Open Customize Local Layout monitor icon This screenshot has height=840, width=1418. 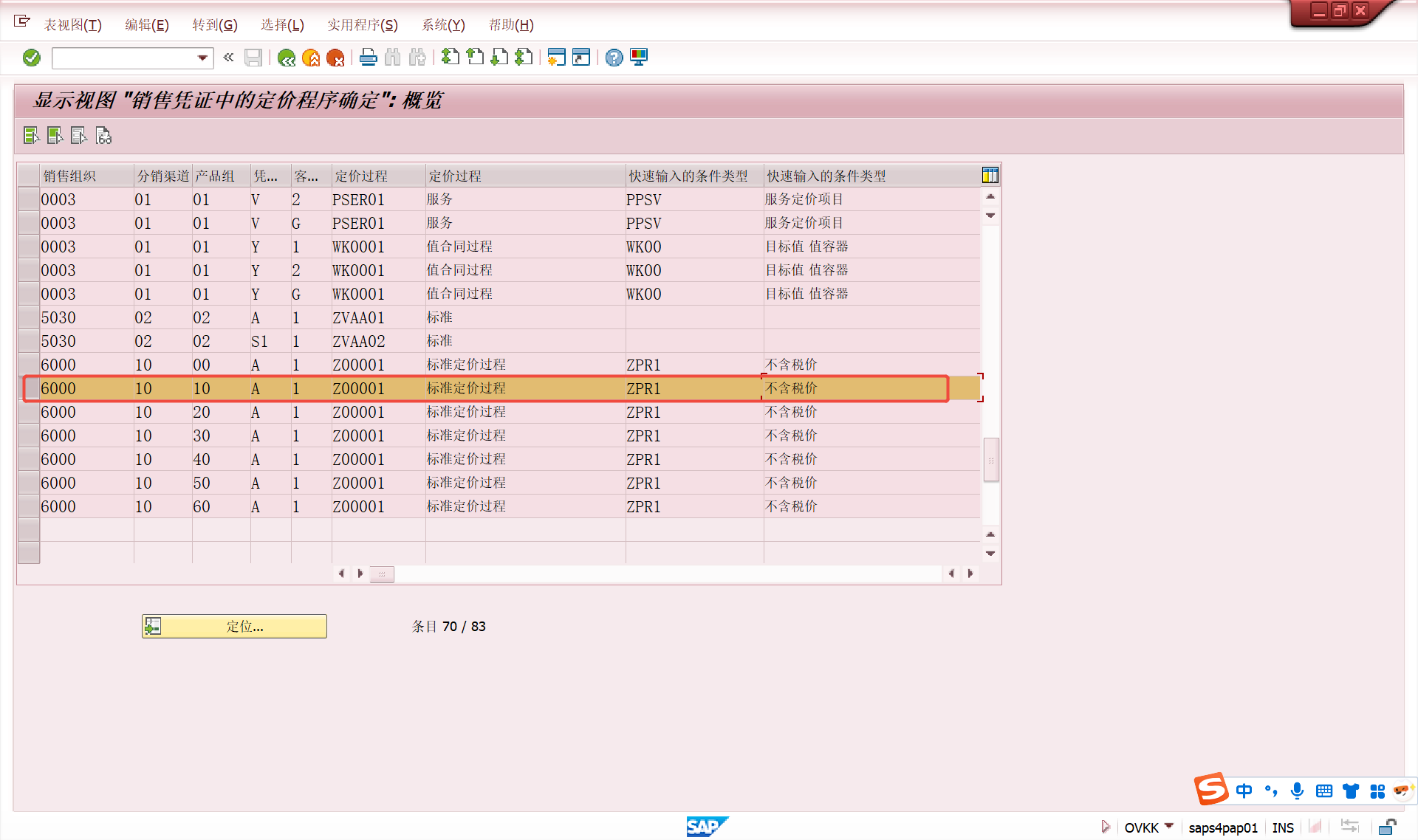(x=639, y=58)
